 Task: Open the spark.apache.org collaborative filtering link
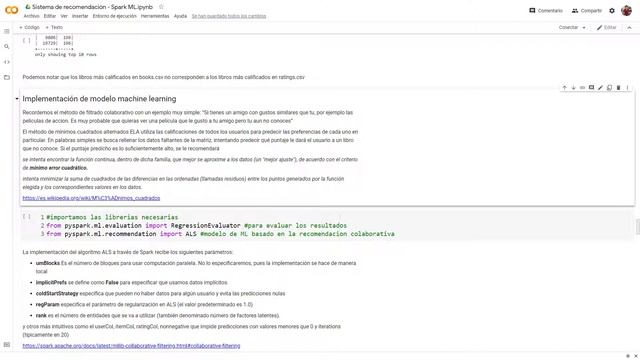tap(131, 346)
